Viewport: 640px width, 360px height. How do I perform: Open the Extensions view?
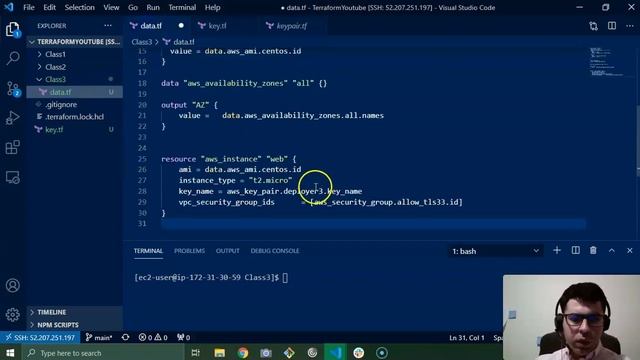13,147
